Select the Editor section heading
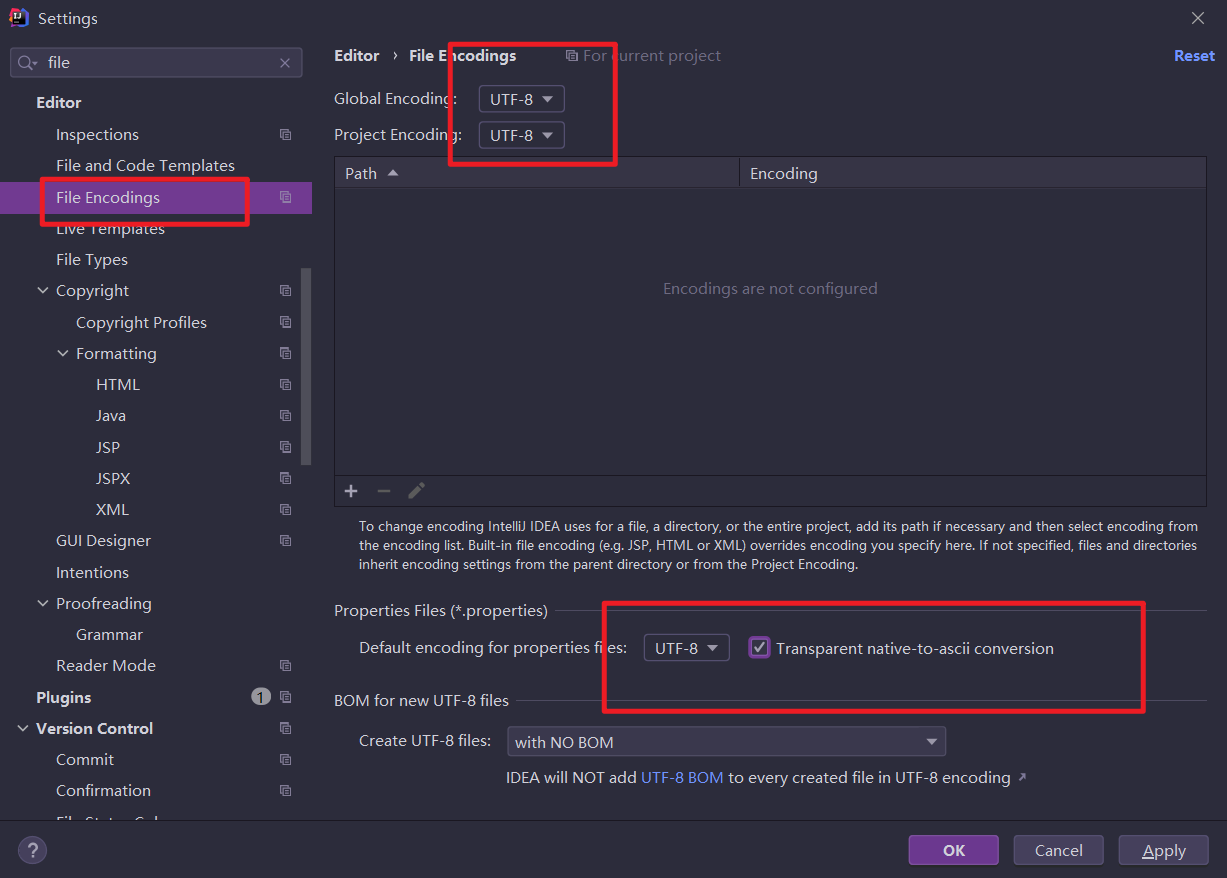 pyautogui.click(x=59, y=103)
